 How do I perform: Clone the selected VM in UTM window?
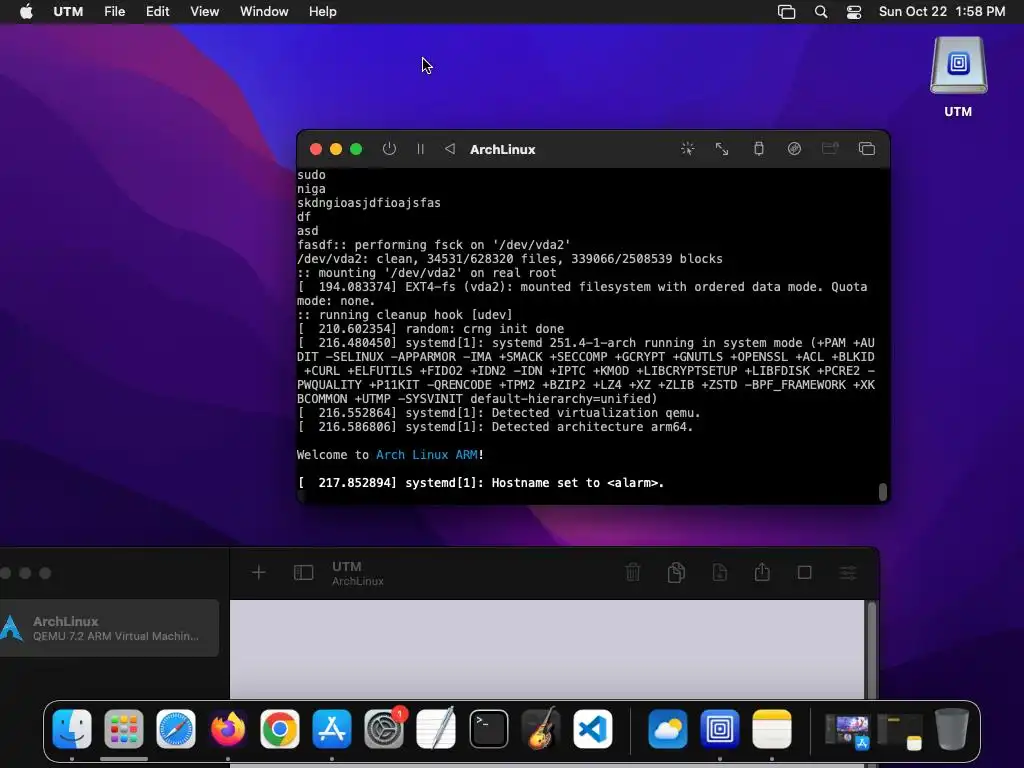[x=677, y=573]
